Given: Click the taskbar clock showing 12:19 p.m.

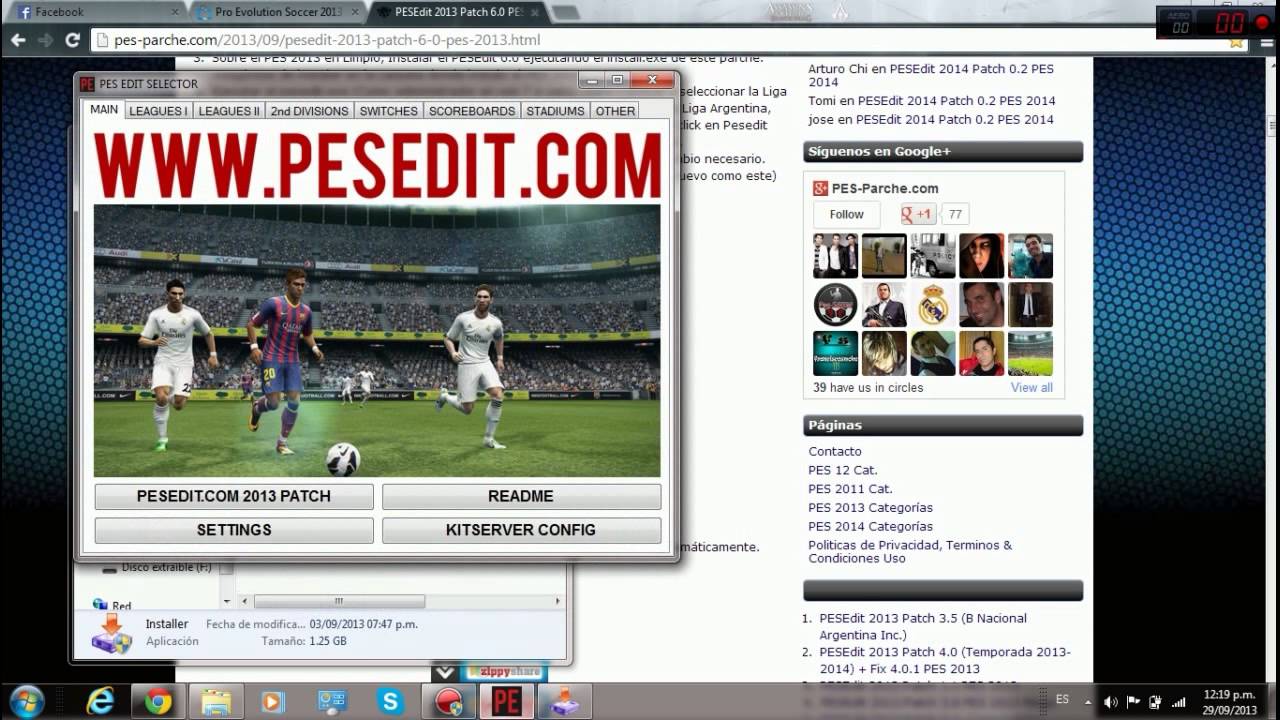Looking at the screenshot, I should click(x=1229, y=701).
